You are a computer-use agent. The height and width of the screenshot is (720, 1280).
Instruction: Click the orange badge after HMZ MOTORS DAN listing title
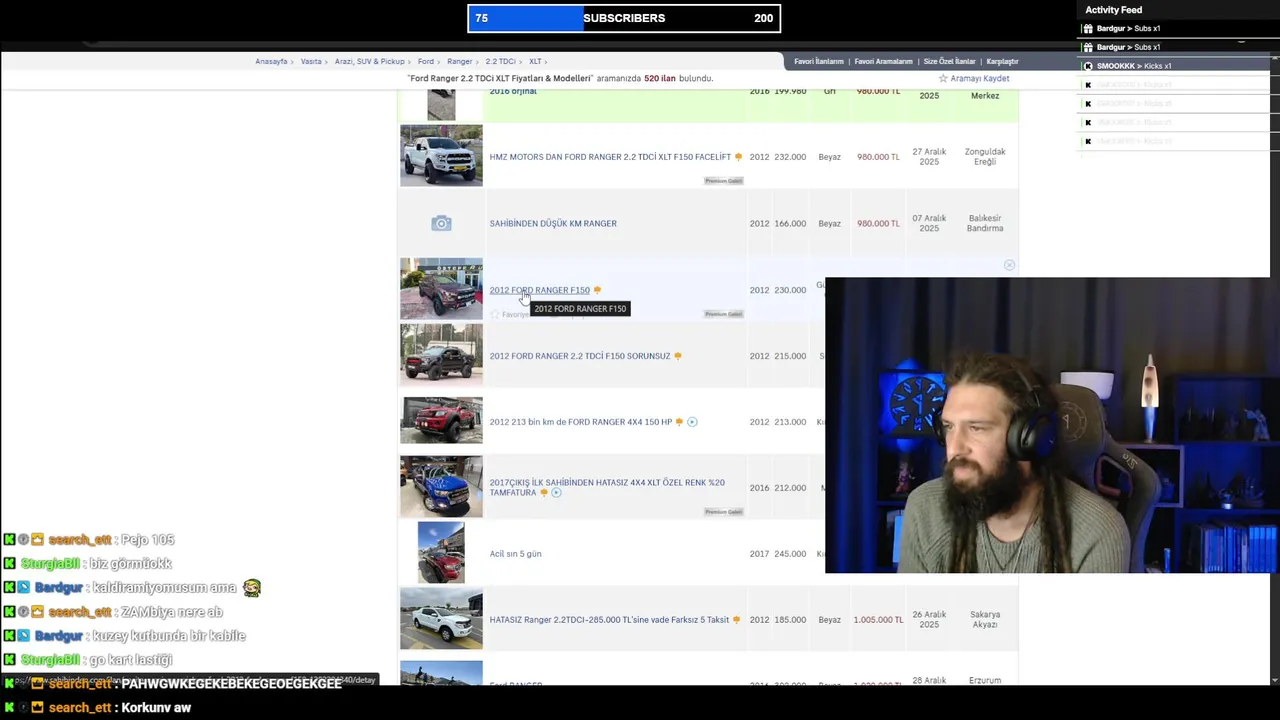pyautogui.click(x=738, y=157)
